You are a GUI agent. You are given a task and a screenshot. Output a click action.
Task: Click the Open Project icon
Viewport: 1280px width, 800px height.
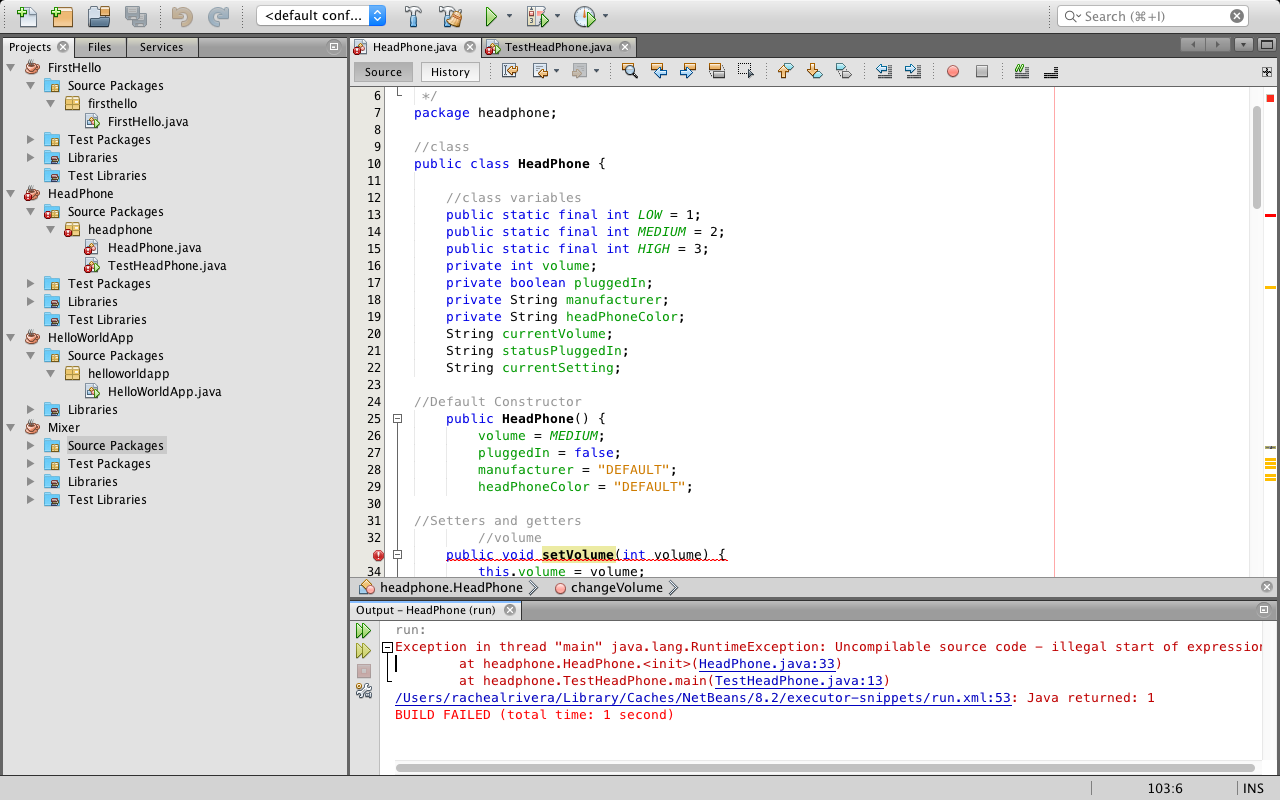tap(98, 16)
